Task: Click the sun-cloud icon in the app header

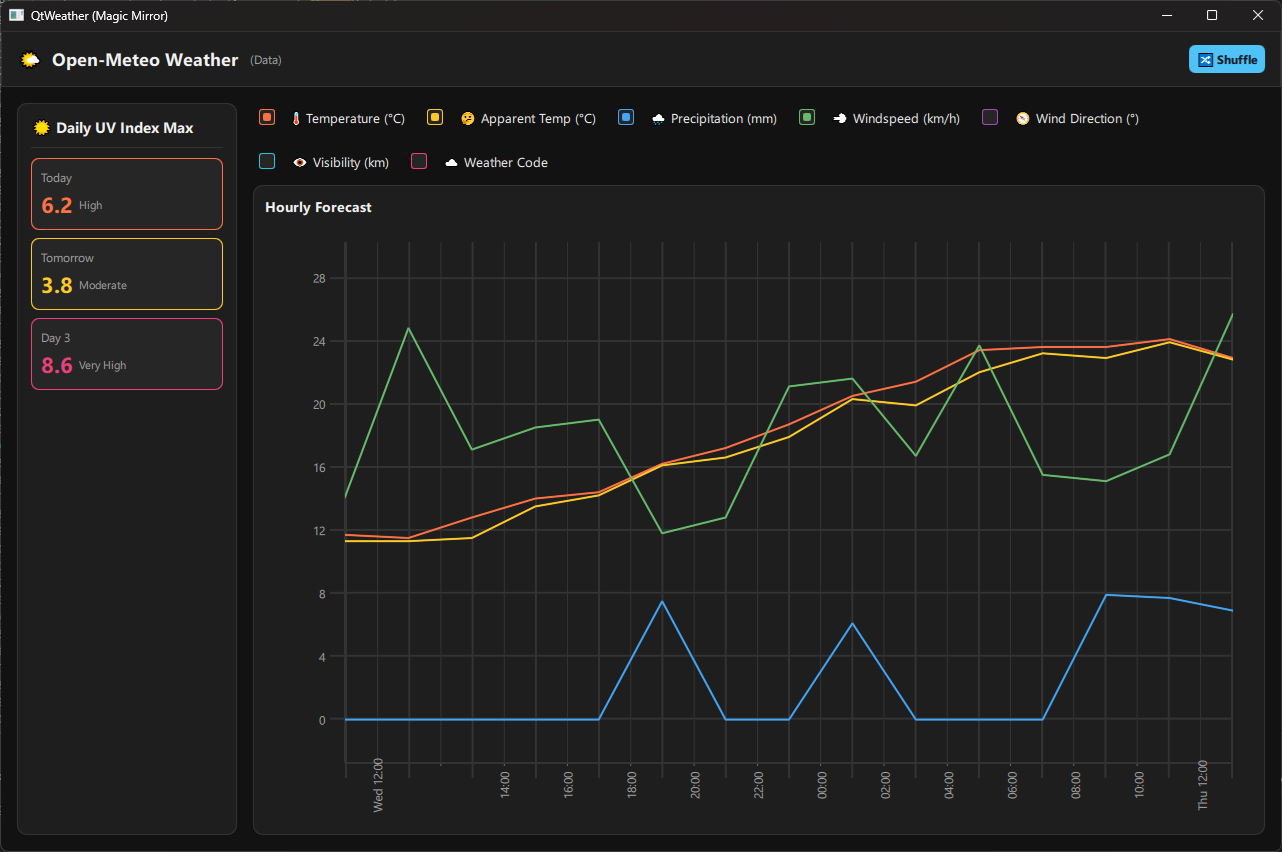Action: click(31, 60)
